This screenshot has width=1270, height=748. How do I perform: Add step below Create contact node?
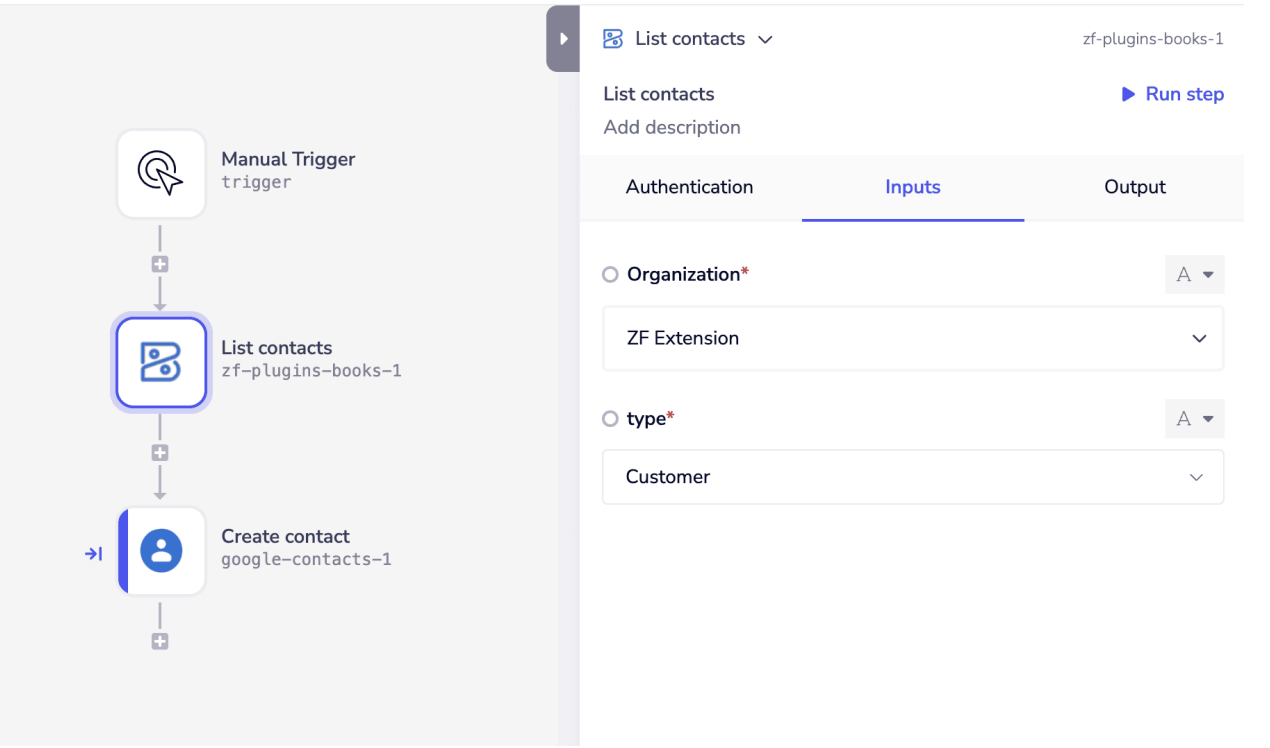coord(160,642)
